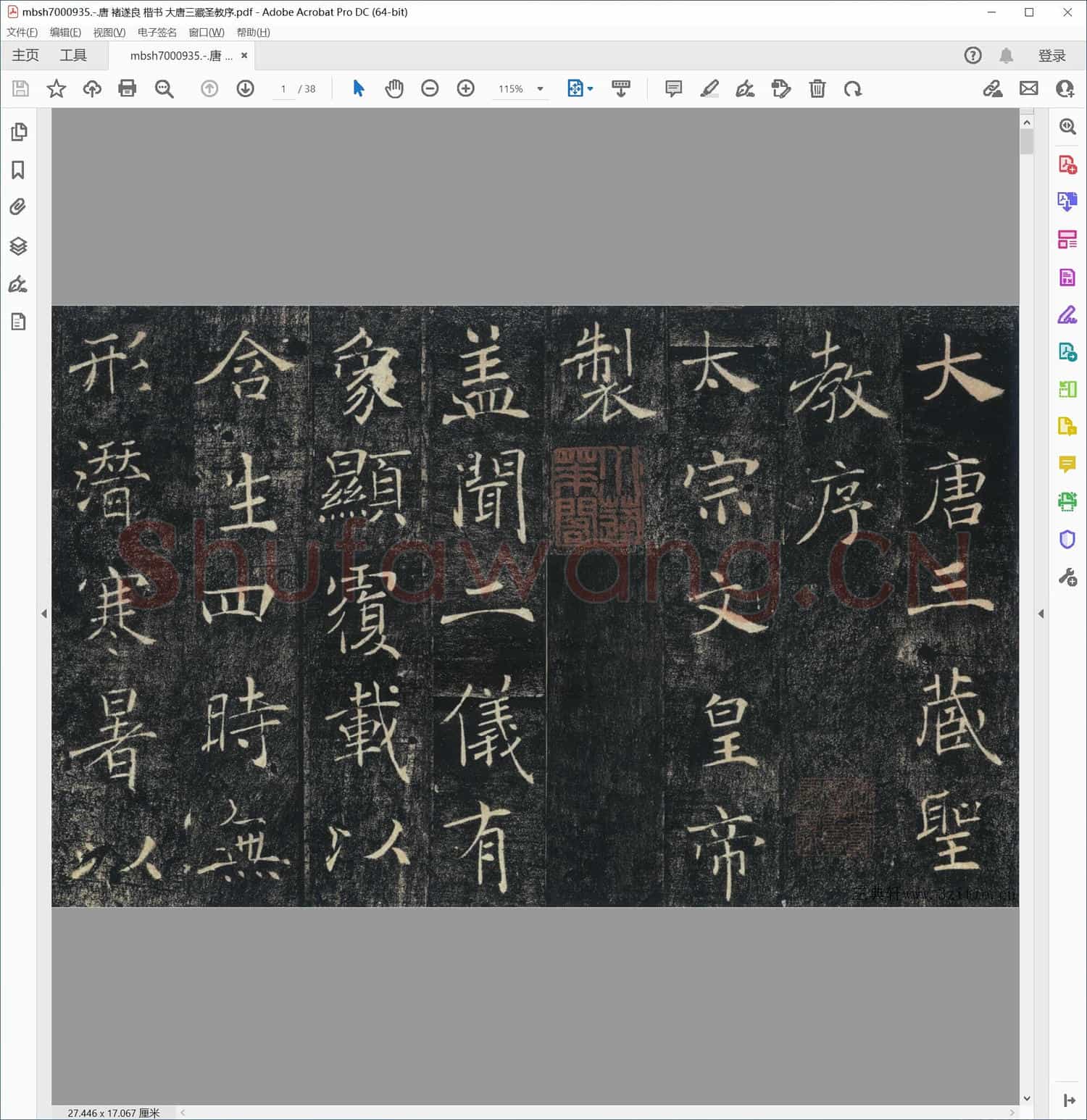Add a star bookmark to file
1087x1120 pixels.
coord(56,88)
